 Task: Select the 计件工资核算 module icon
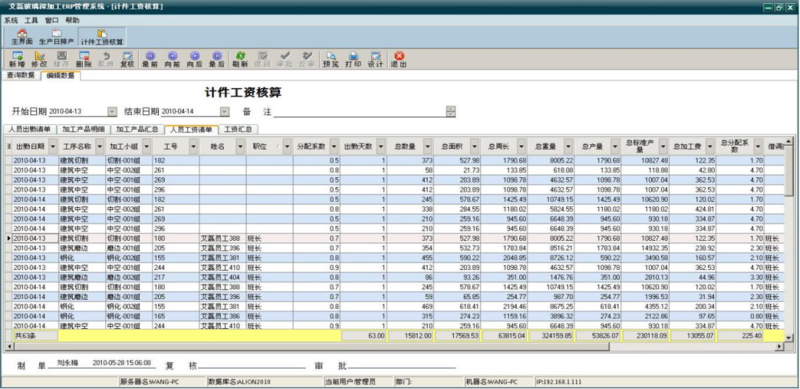tap(102, 37)
